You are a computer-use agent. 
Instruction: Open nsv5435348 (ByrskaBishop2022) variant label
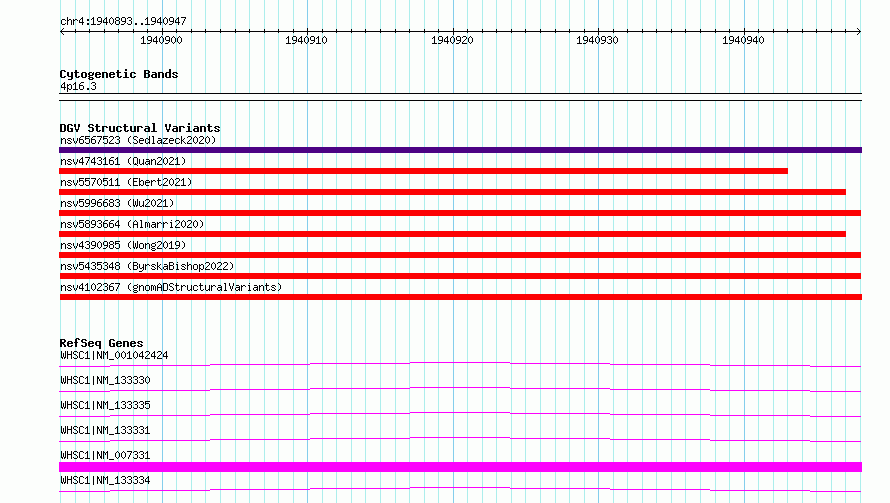147,266
